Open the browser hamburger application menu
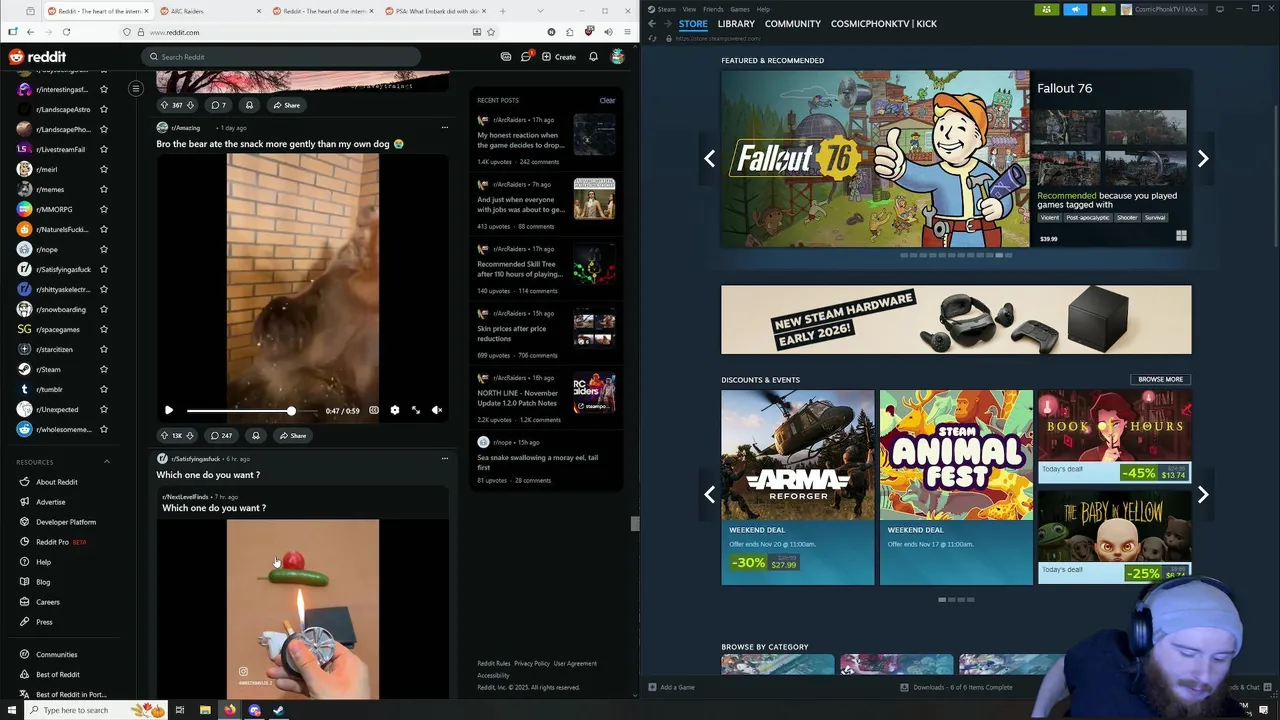This screenshot has width=1280, height=720. (x=627, y=32)
